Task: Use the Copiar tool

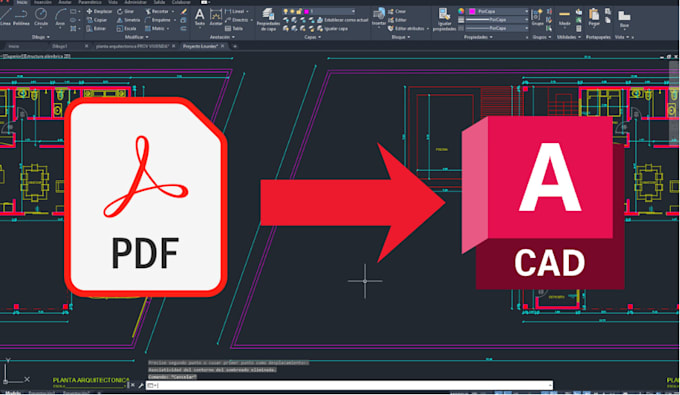Action: point(97,20)
